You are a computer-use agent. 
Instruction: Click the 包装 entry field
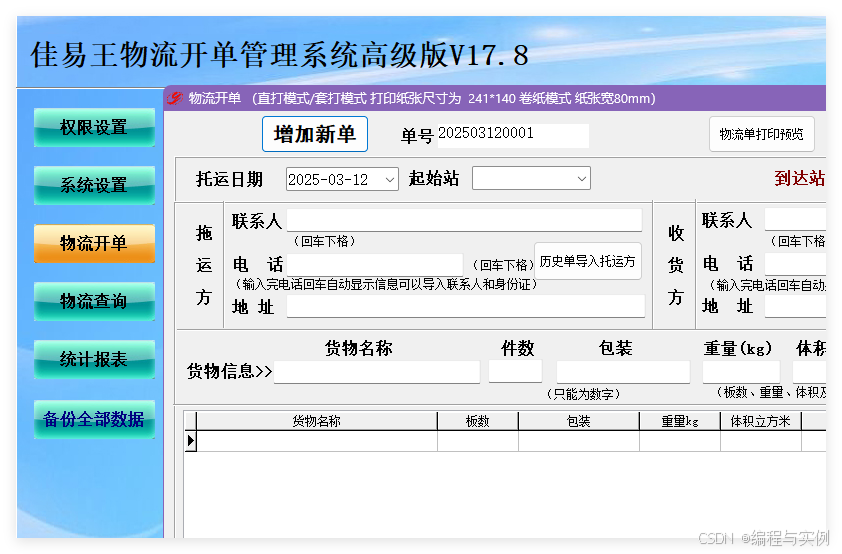623,371
